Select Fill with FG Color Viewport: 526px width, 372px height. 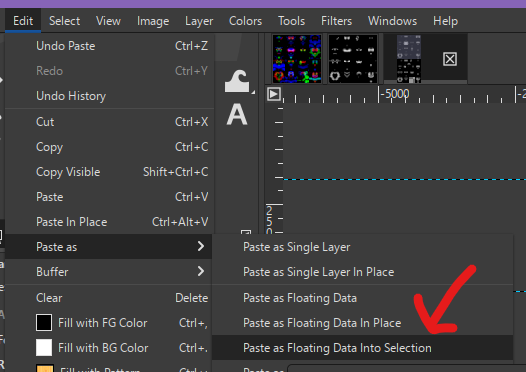pos(109,323)
